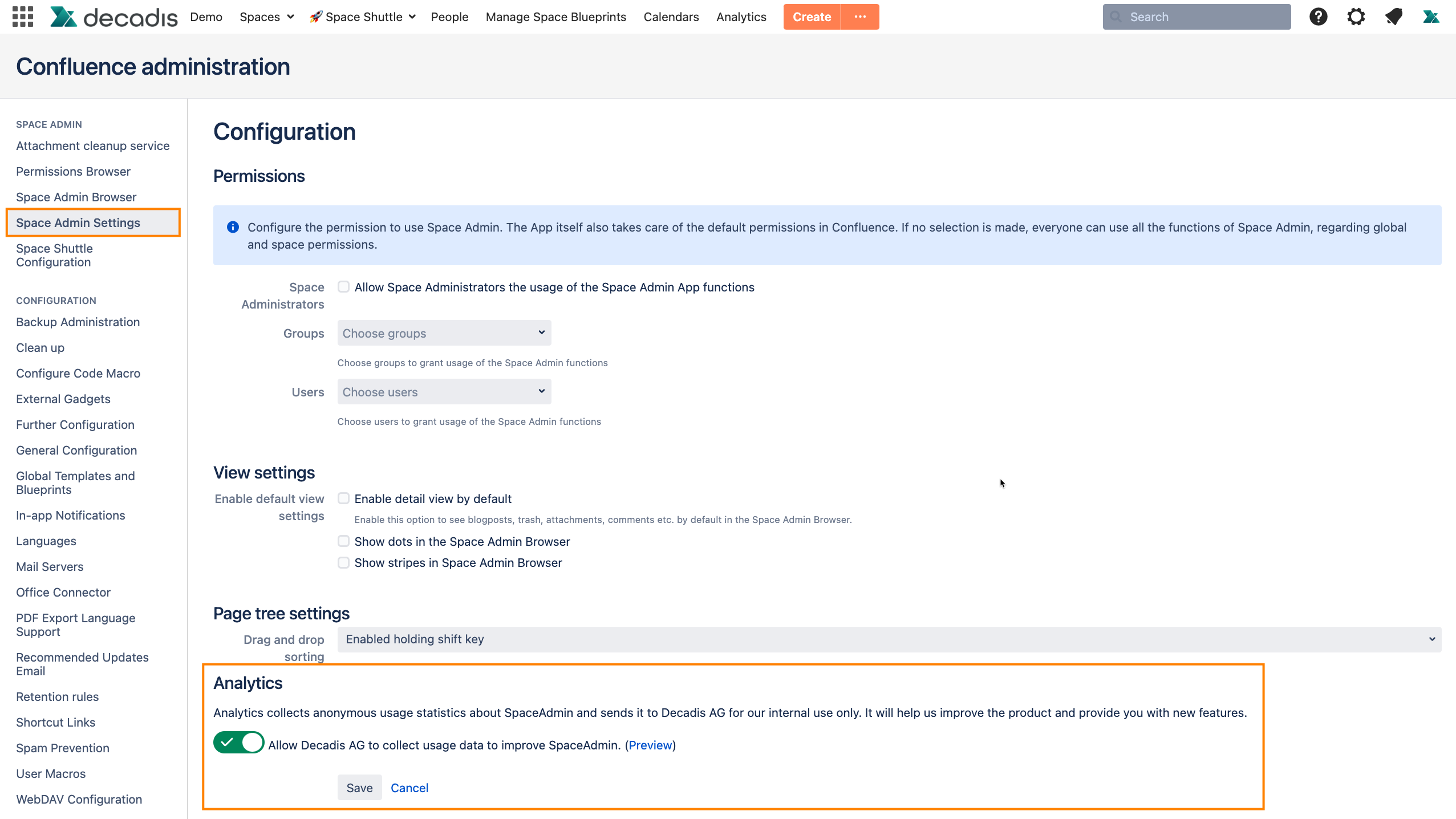Click the decadis logo
Screen dimensions: 1456x819
pos(114,17)
